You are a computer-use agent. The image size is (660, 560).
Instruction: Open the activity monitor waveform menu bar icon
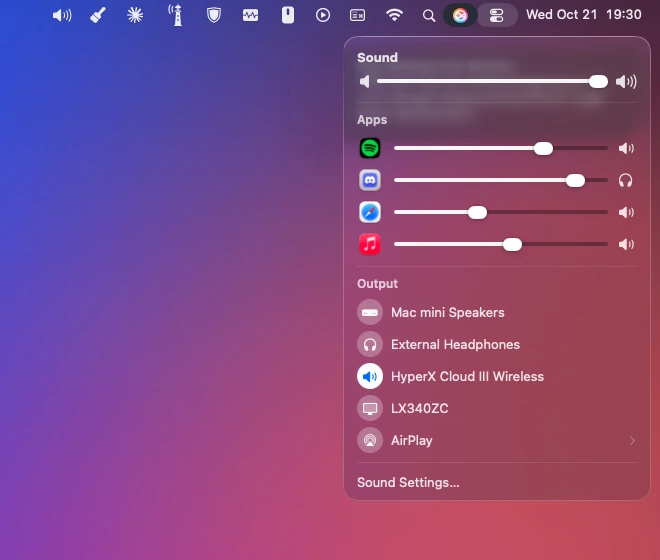click(250, 16)
